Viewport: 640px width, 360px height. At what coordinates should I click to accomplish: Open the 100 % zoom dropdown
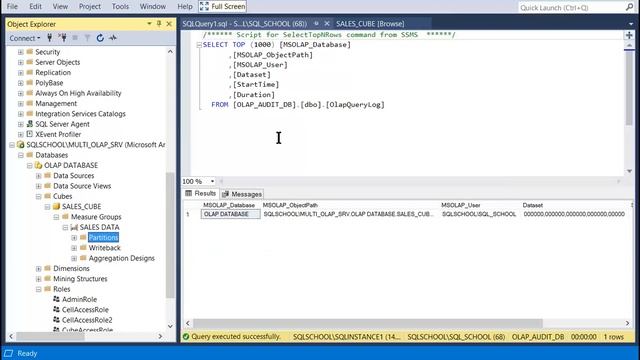tap(212, 181)
